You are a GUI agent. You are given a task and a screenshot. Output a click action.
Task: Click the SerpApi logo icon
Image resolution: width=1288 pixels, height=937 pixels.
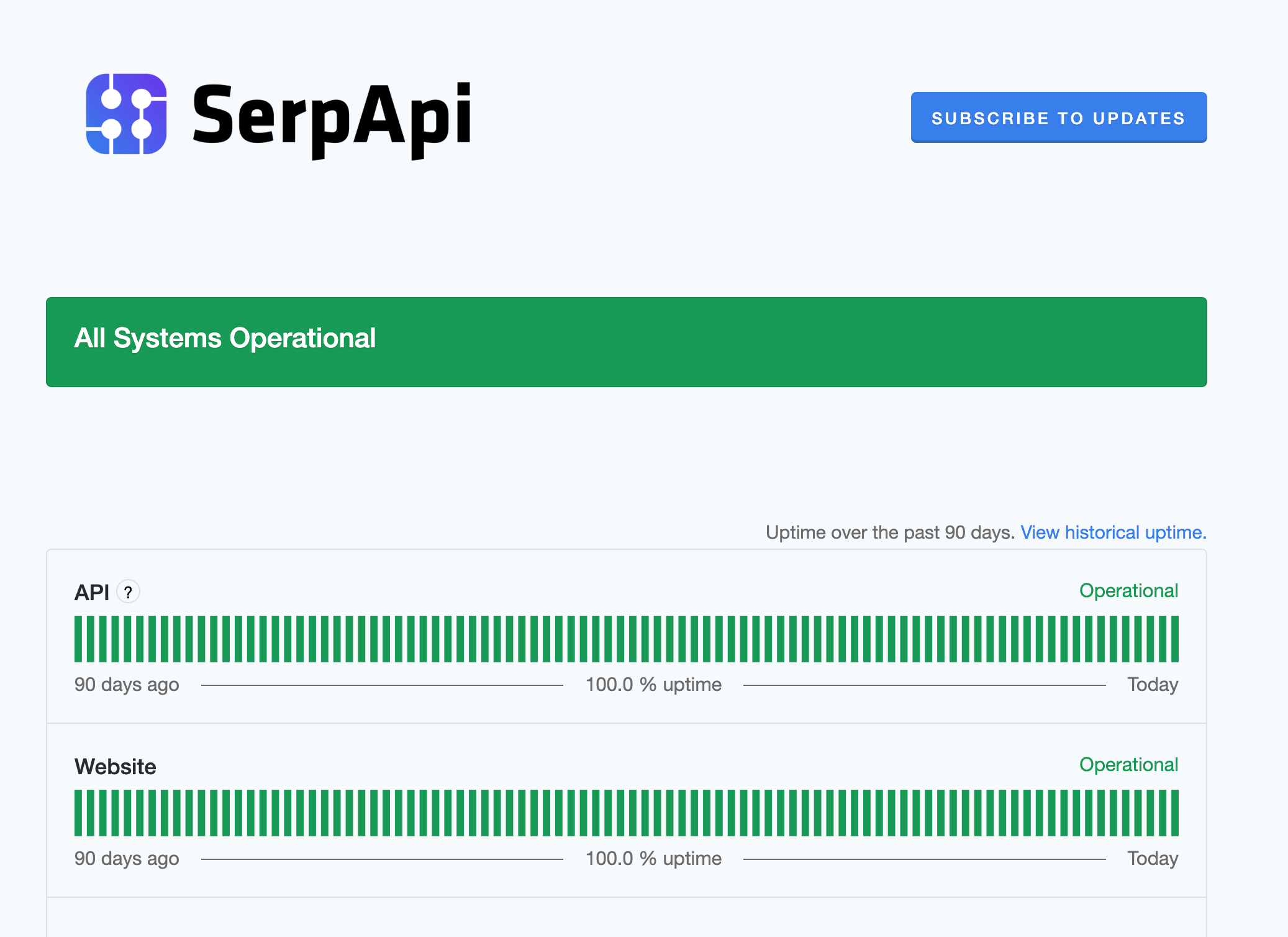(x=126, y=114)
